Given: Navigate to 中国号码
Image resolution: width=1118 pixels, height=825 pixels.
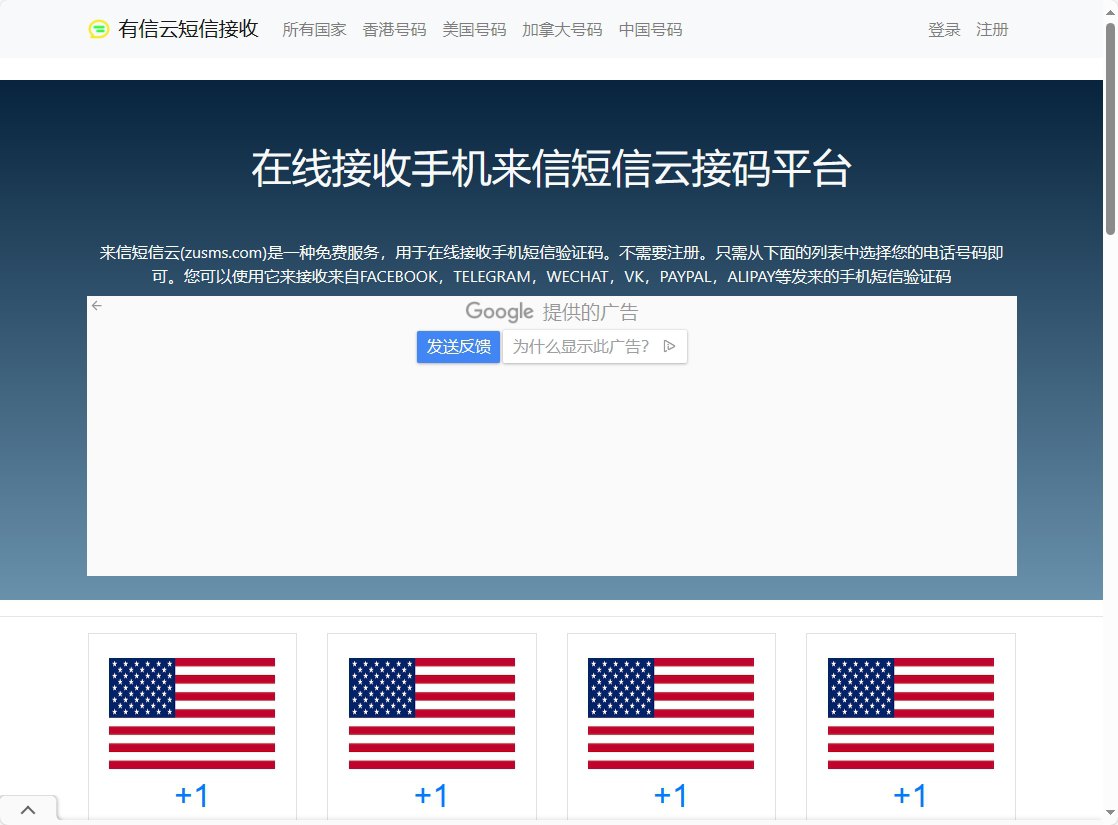Looking at the screenshot, I should point(650,30).
